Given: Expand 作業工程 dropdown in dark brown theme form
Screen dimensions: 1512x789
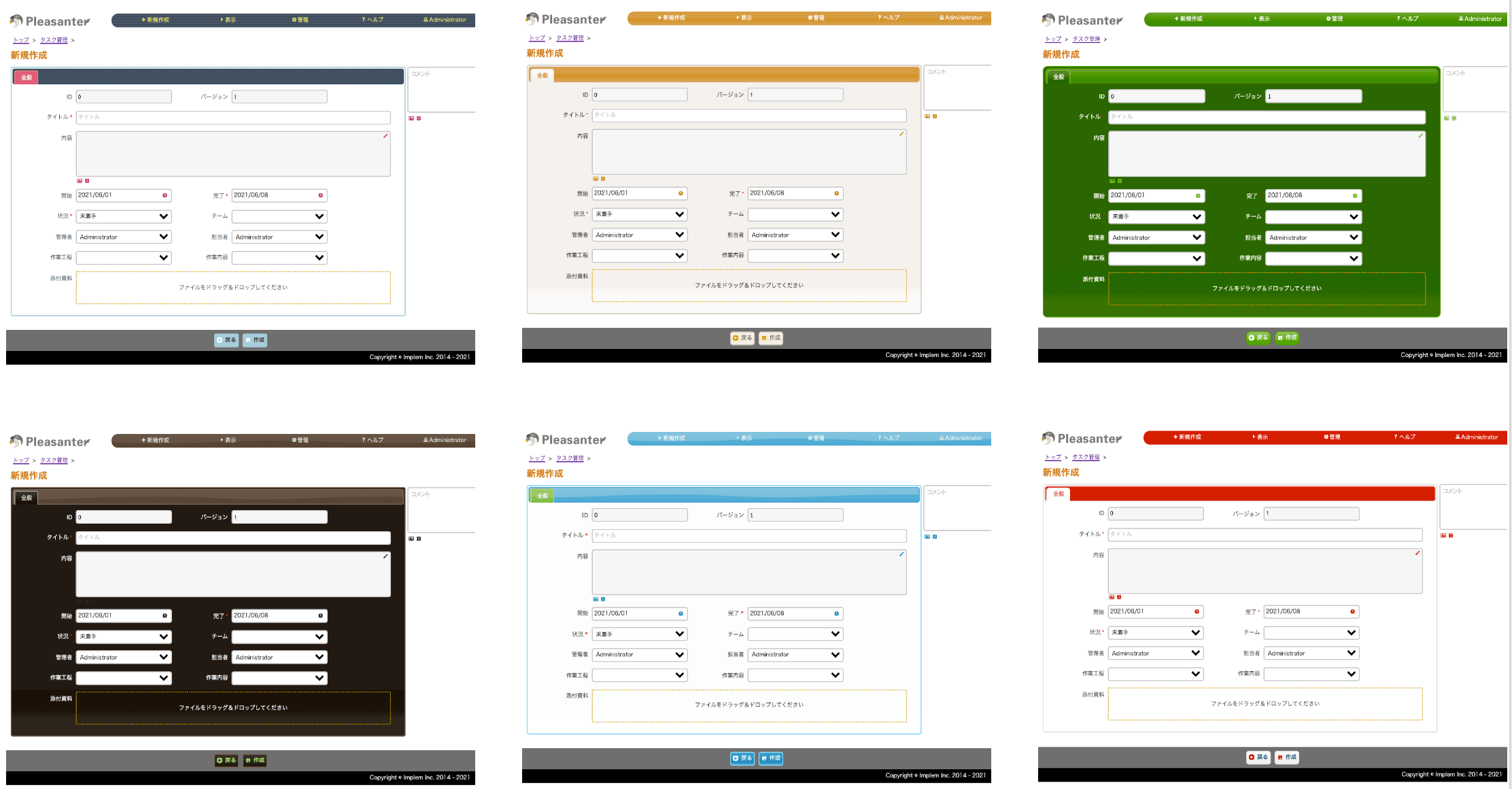Looking at the screenshot, I should click(x=124, y=678).
